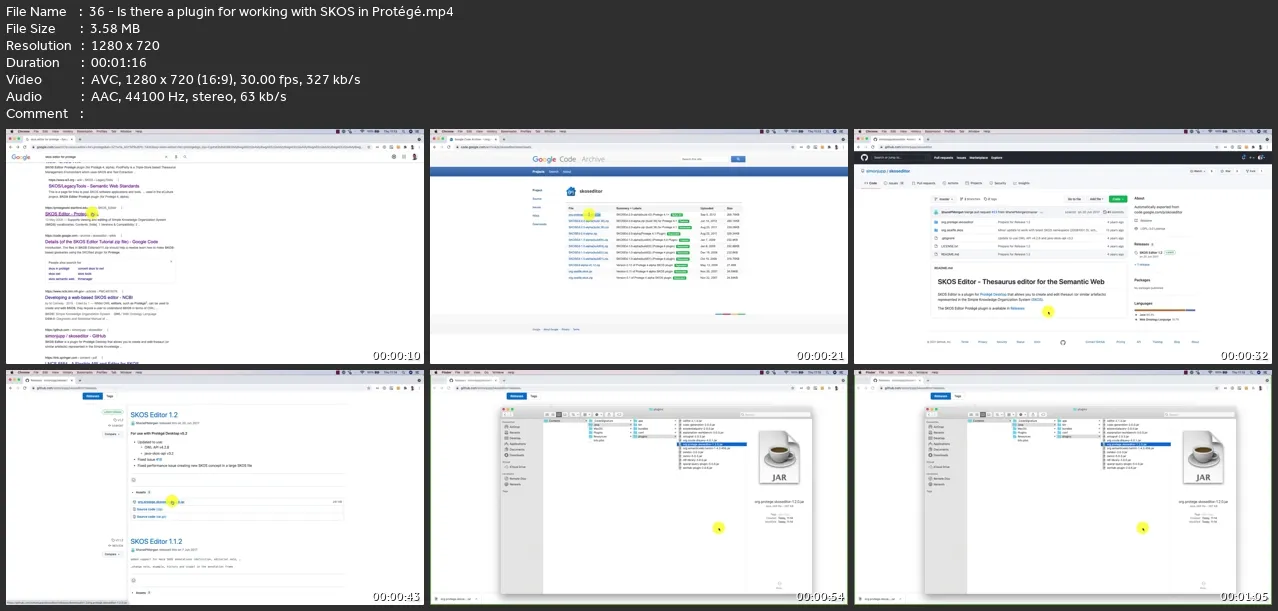Open 'Source' in the Google Code Archive sidebar

(x=536, y=199)
